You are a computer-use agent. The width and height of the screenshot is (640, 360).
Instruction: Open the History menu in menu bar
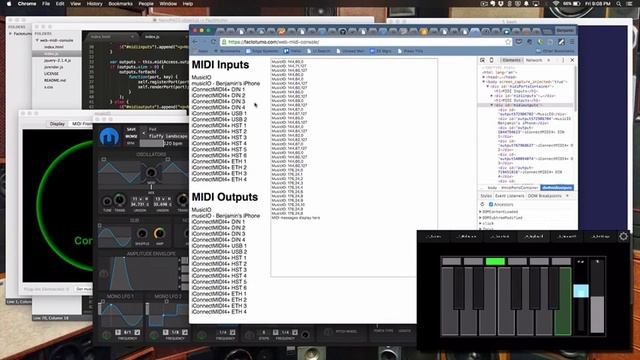(94, 4)
